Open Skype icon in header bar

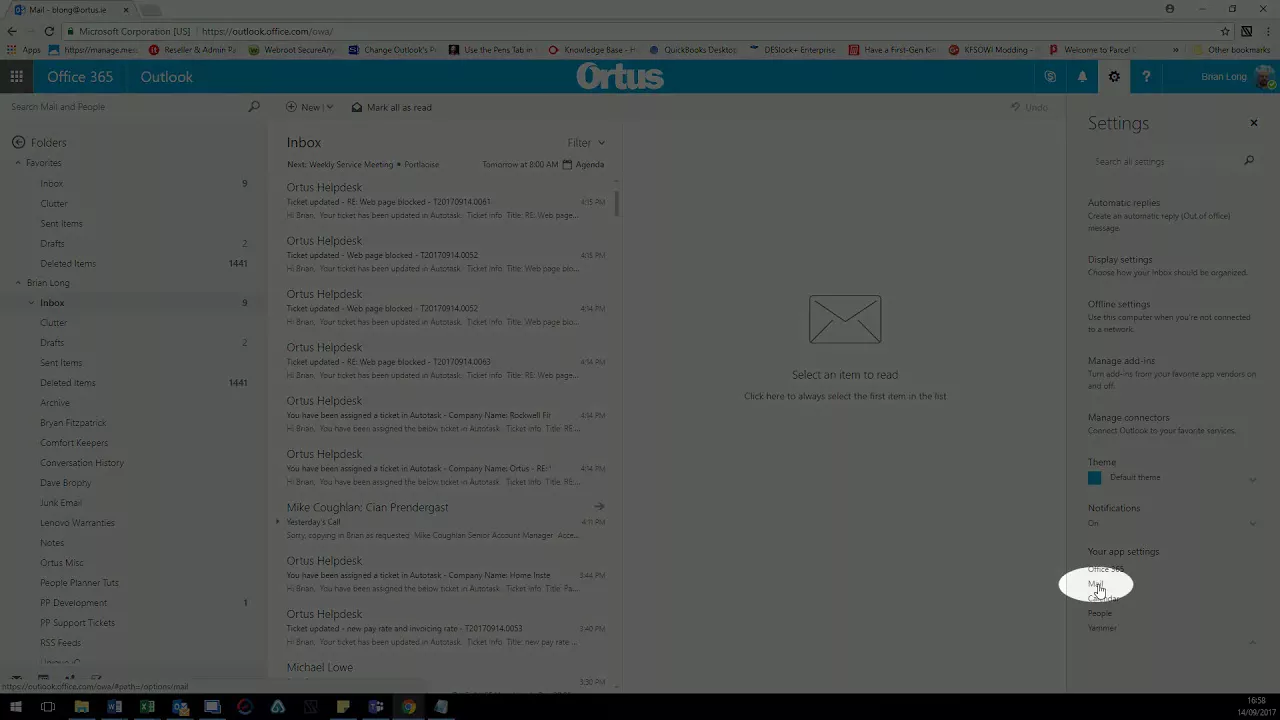[x=1050, y=77]
